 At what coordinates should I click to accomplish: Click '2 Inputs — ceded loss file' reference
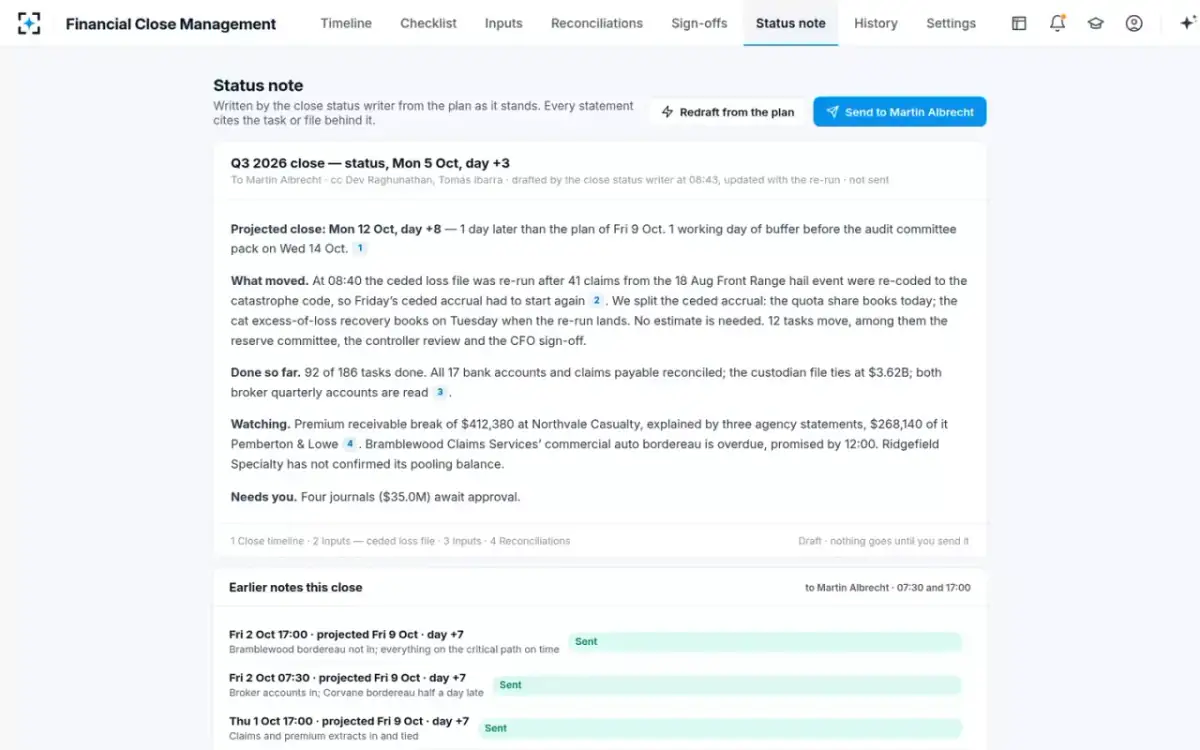374,541
